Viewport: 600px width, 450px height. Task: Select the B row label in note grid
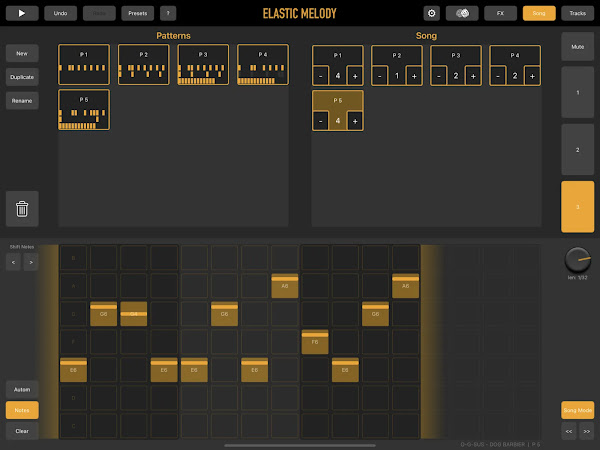(x=73, y=258)
